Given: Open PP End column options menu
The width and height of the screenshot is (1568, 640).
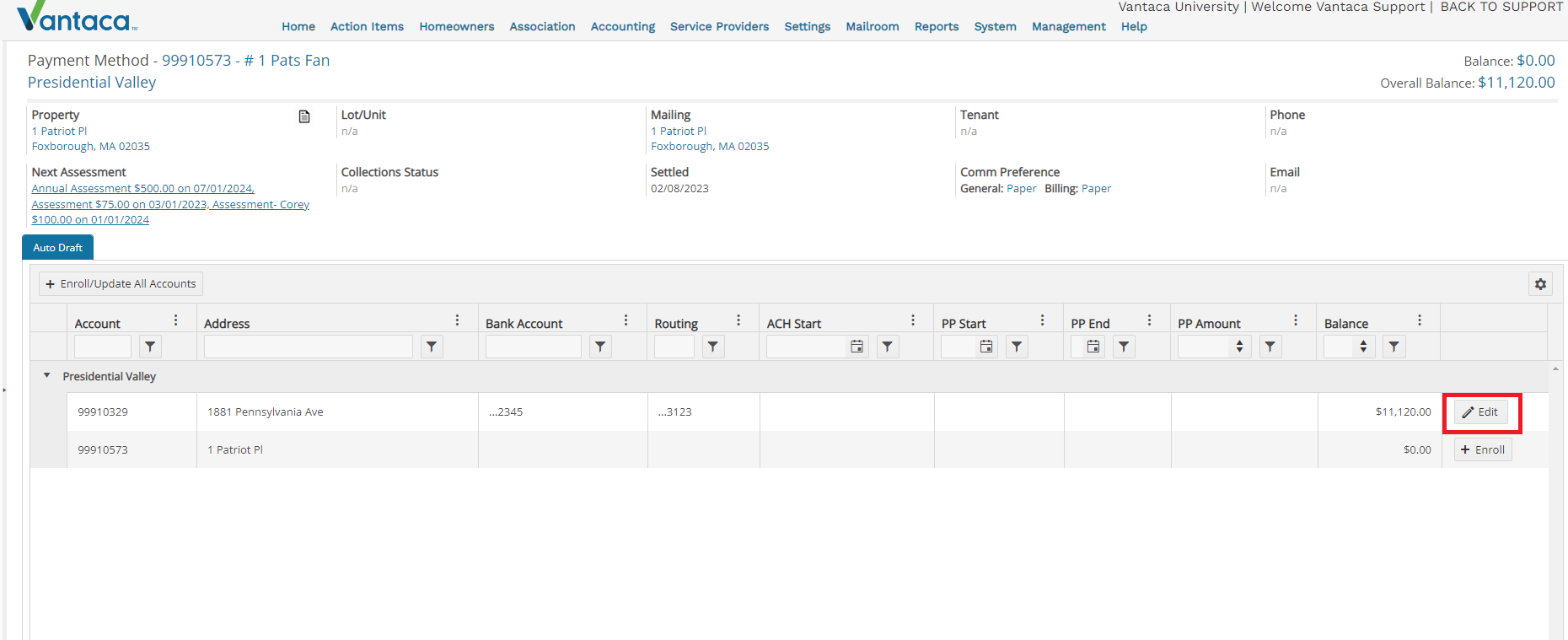Looking at the screenshot, I should [1149, 320].
